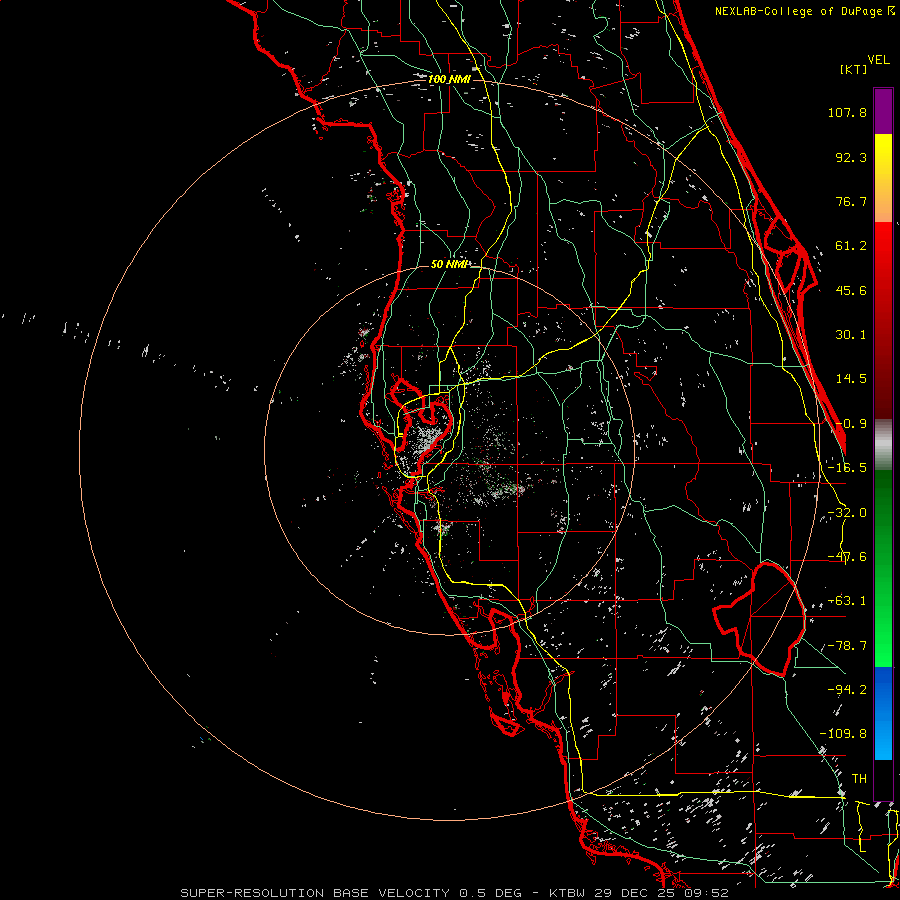Click the blue segment of the velocity color bar
This screenshot has width=900, height=900.
[883, 713]
